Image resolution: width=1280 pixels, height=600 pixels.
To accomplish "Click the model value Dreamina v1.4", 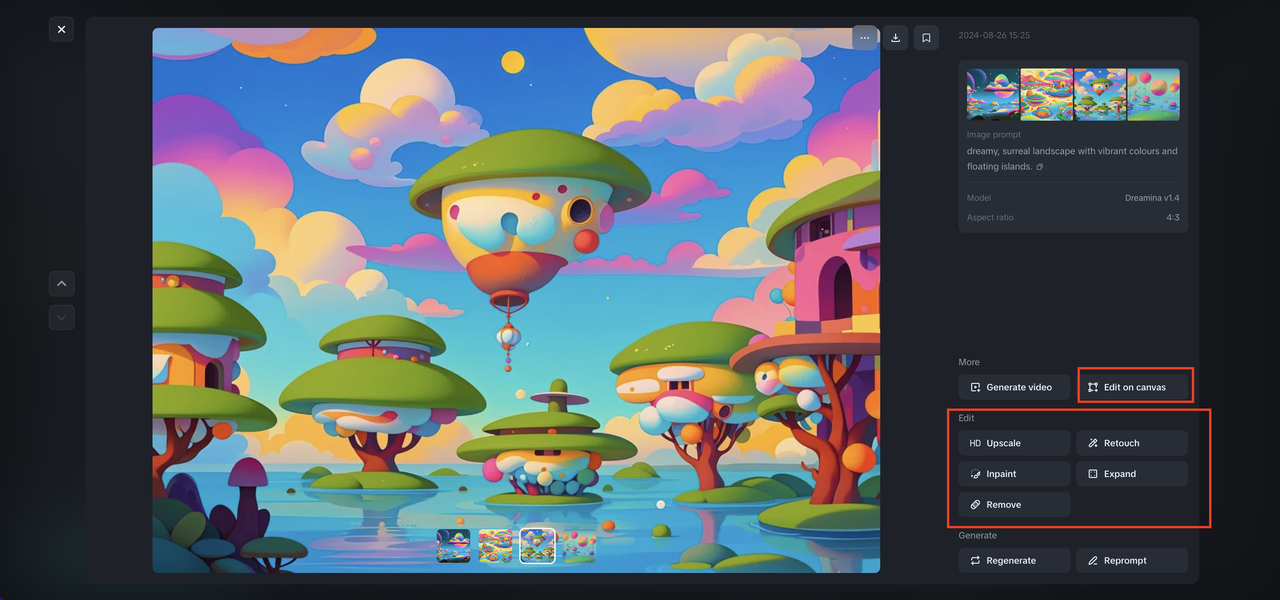I will pyautogui.click(x=1151, y=198).
